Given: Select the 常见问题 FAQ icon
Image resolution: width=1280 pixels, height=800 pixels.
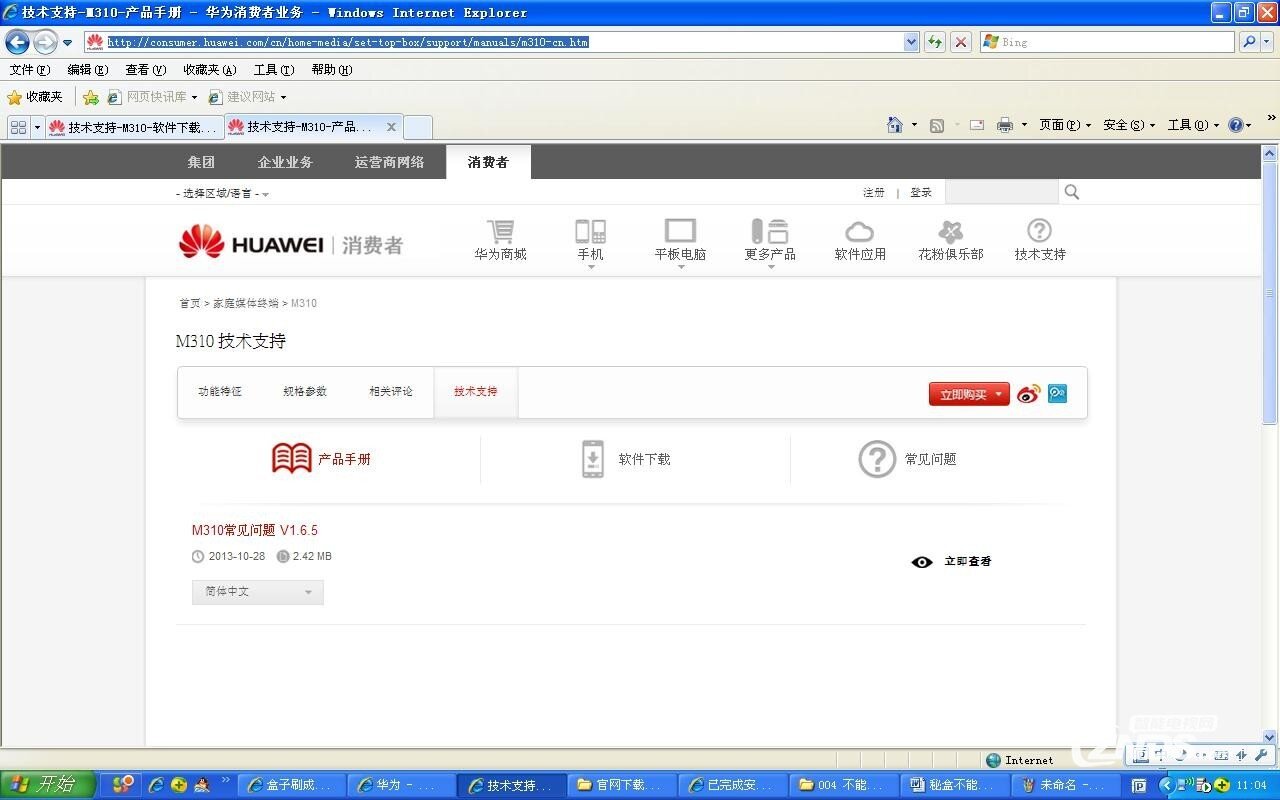Looking at the screenshot, I should tap(877, 459).
